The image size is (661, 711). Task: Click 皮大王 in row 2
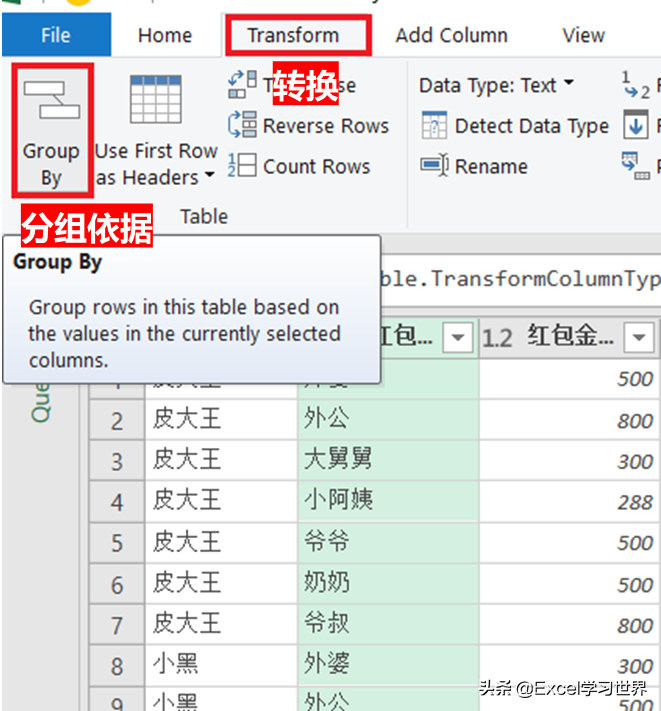pos(221,419)
